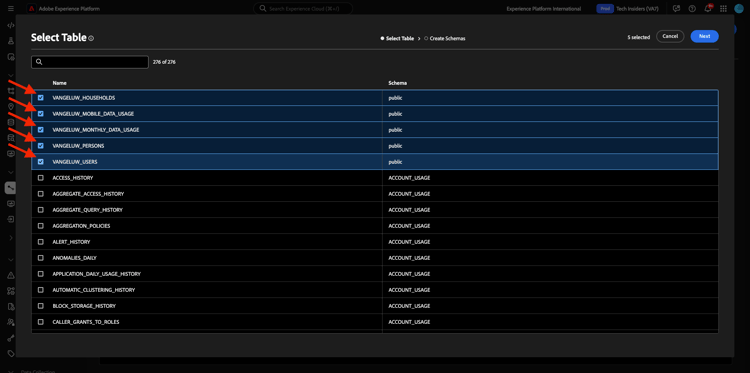
Task: Open the Experience Platform International organization switcher
Action: click(544, 9)
